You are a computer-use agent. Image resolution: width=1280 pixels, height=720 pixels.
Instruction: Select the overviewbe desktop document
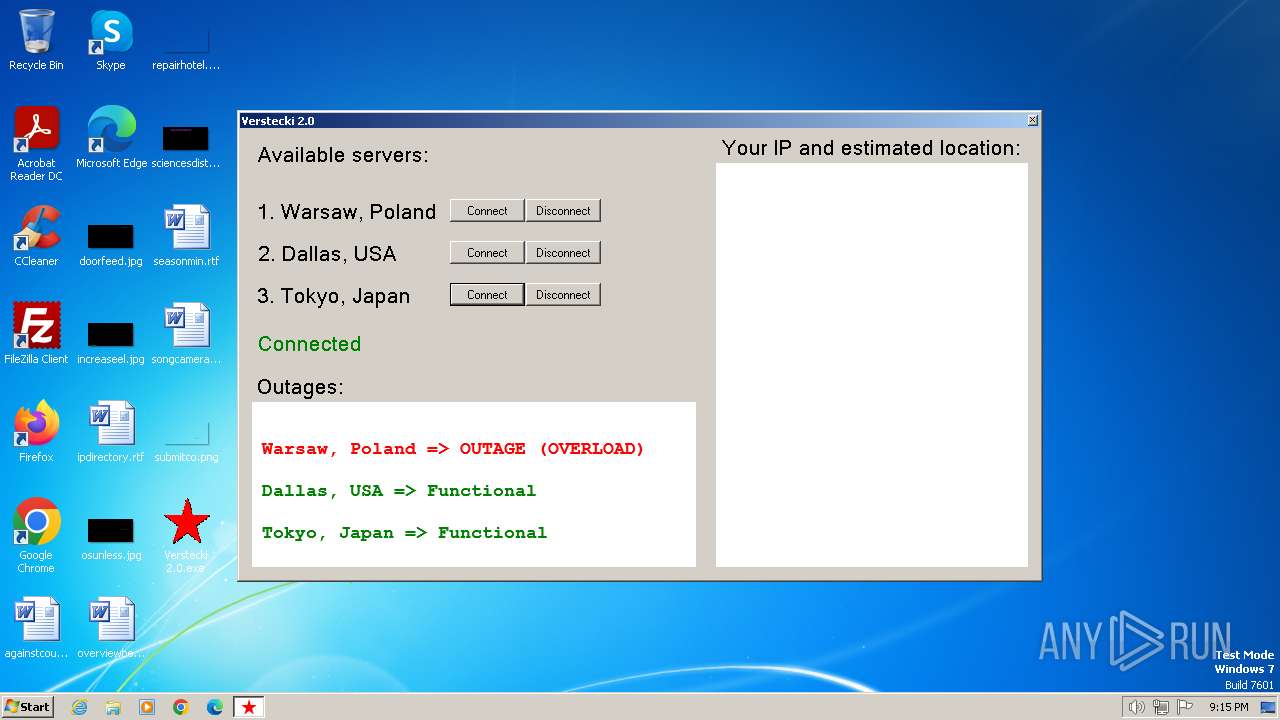point(111,628)
